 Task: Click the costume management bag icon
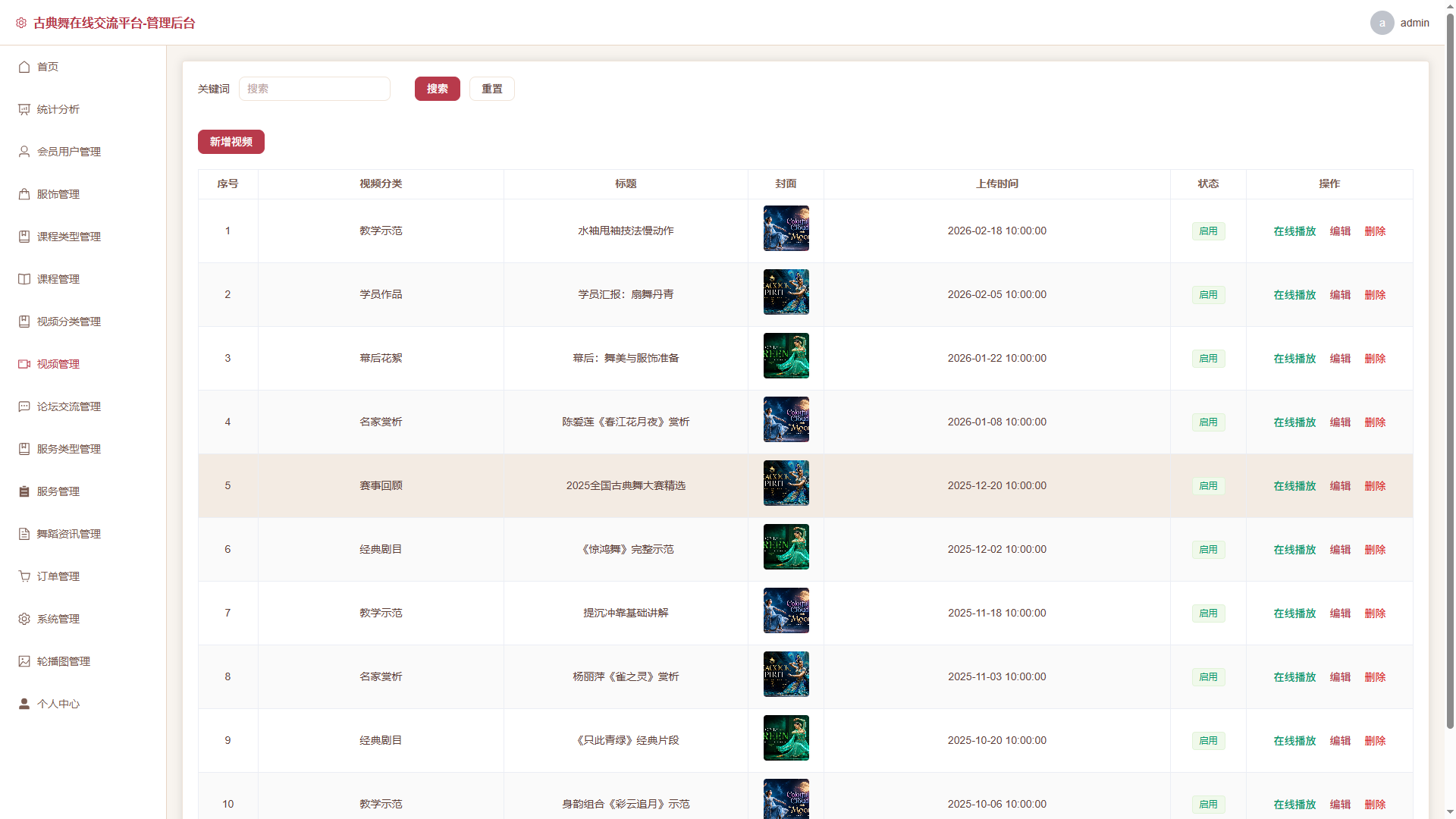(24, 194)
